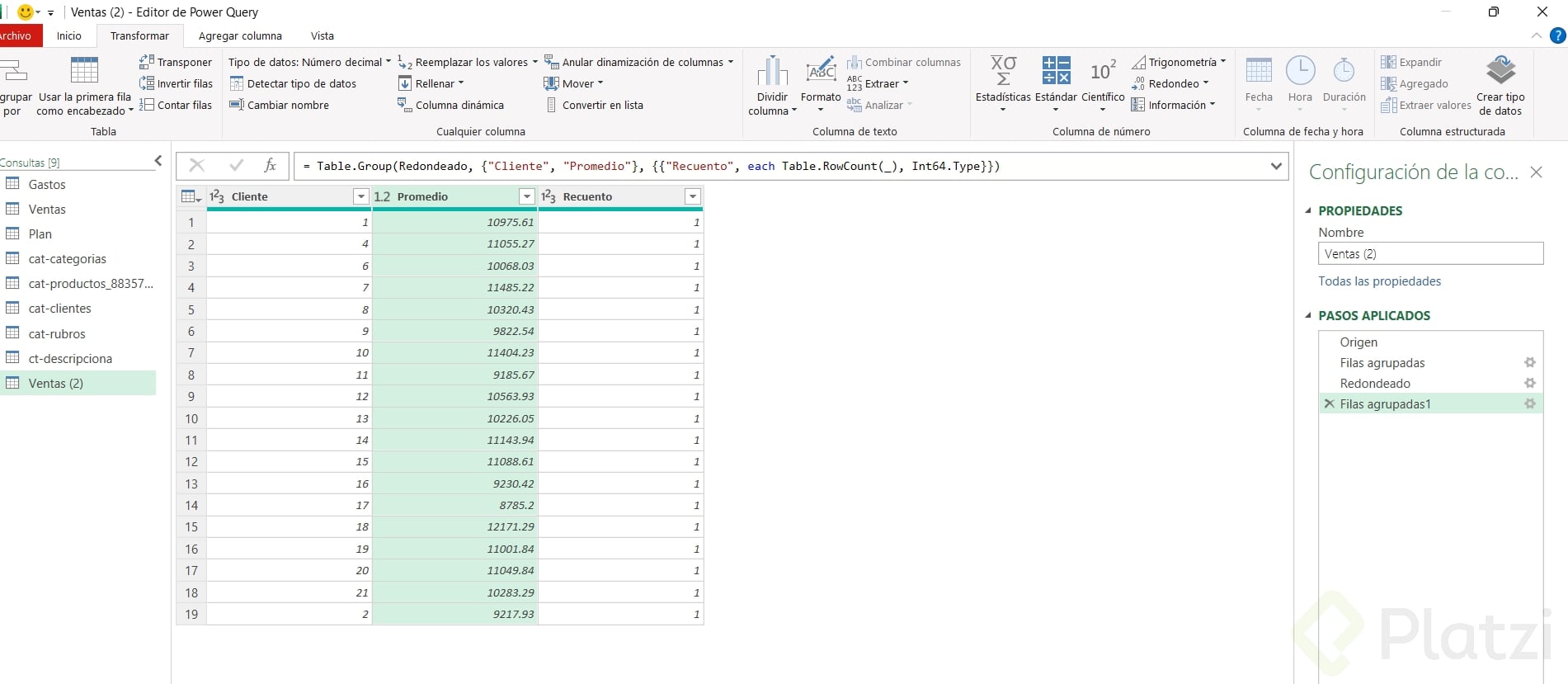The height and width of the screenshot is (684, 1568).
Task: Select the Redondeado applied step
Action: (1375, 384)
